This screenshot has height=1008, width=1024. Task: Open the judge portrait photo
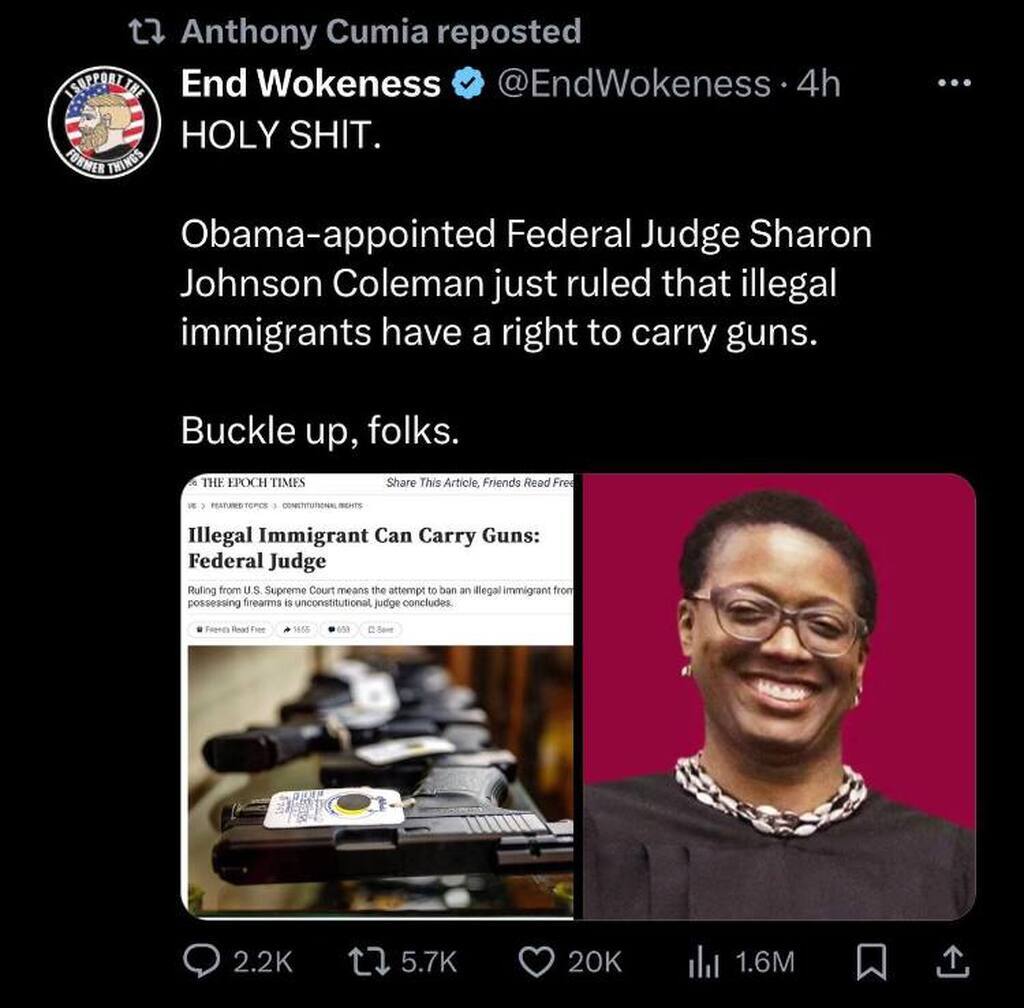(x=779, y=696)
